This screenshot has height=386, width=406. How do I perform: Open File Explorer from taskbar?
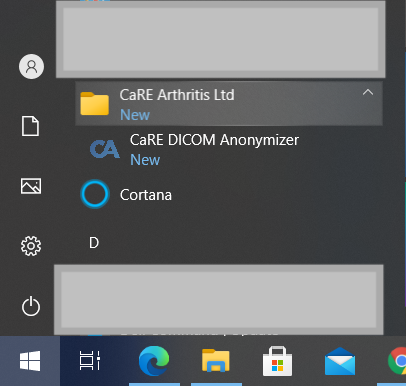point(216,360)
